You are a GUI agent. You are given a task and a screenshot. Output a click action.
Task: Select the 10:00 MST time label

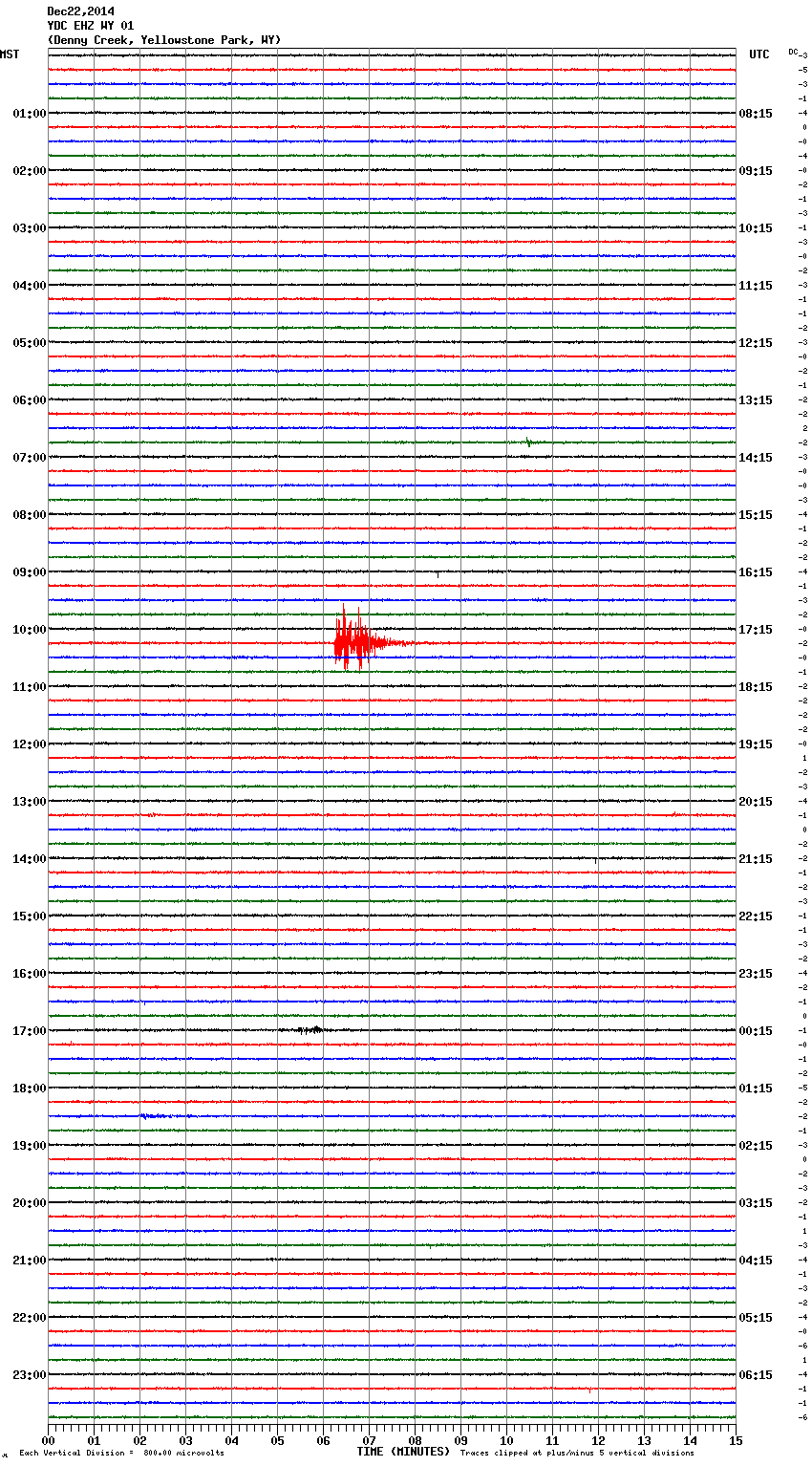[x=30, y=630]
